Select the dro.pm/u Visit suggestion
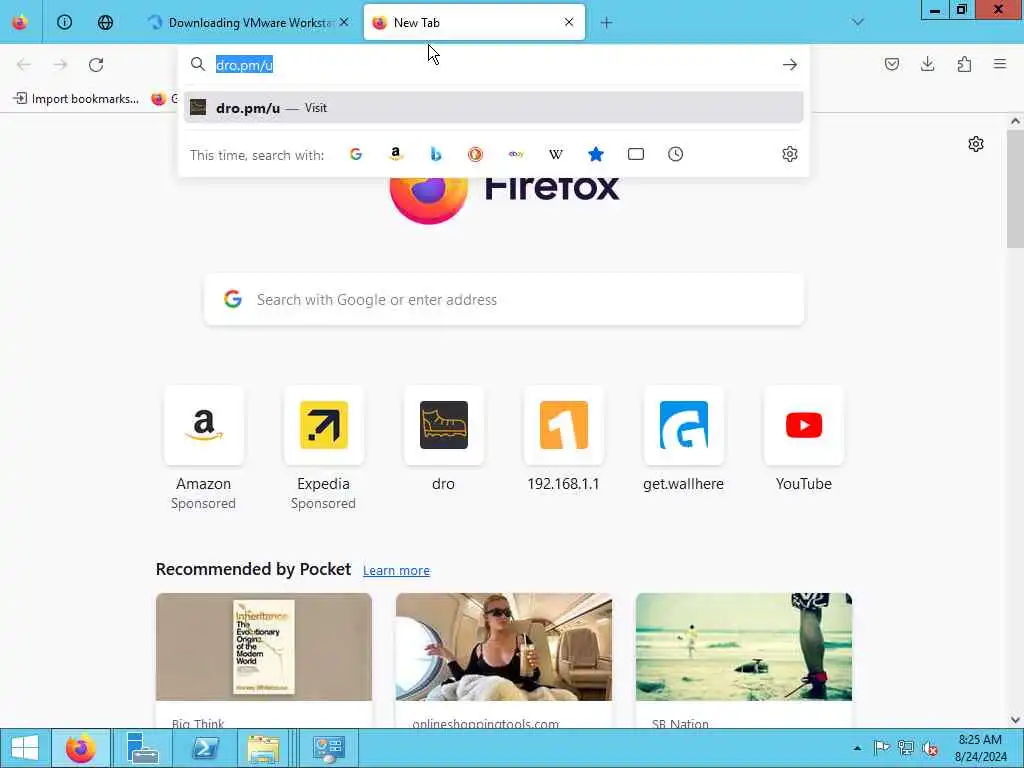1024x768 pixels. [x=493, y=108]
